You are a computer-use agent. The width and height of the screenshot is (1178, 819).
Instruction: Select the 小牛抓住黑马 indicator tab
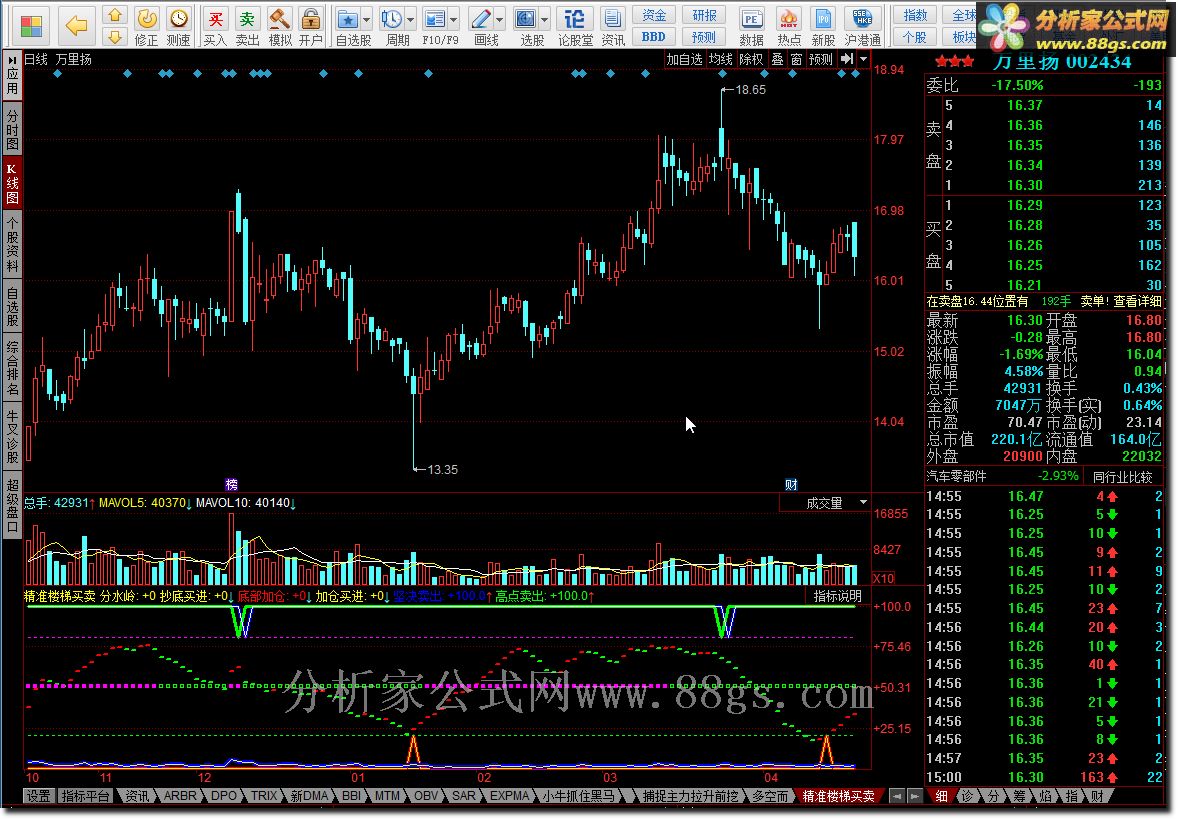(578, 796)
